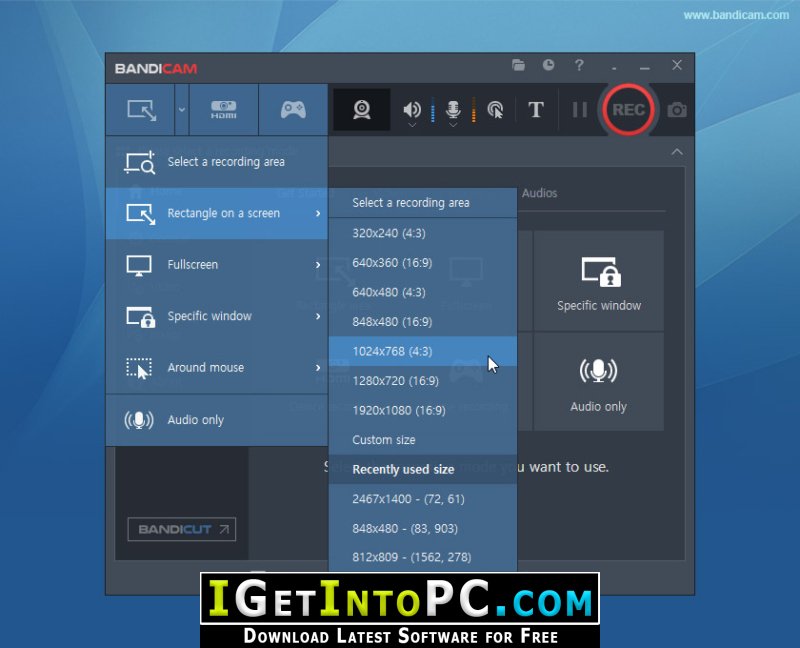Screen dimensions: 800x648
Task: Expand the screen recording mode dropdown arrow
Action: (x=181, y=110)
